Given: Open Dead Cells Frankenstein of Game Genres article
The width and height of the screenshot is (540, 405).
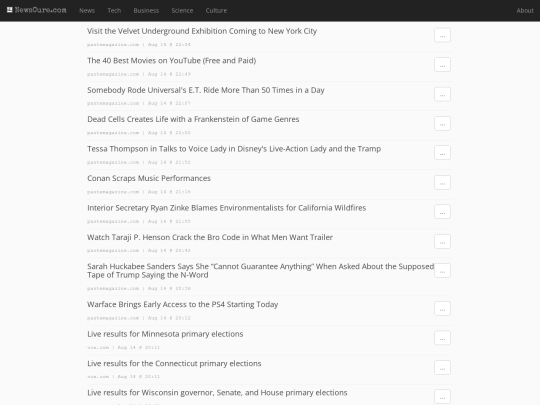Looking at the screenshot, I should [193, 119].
